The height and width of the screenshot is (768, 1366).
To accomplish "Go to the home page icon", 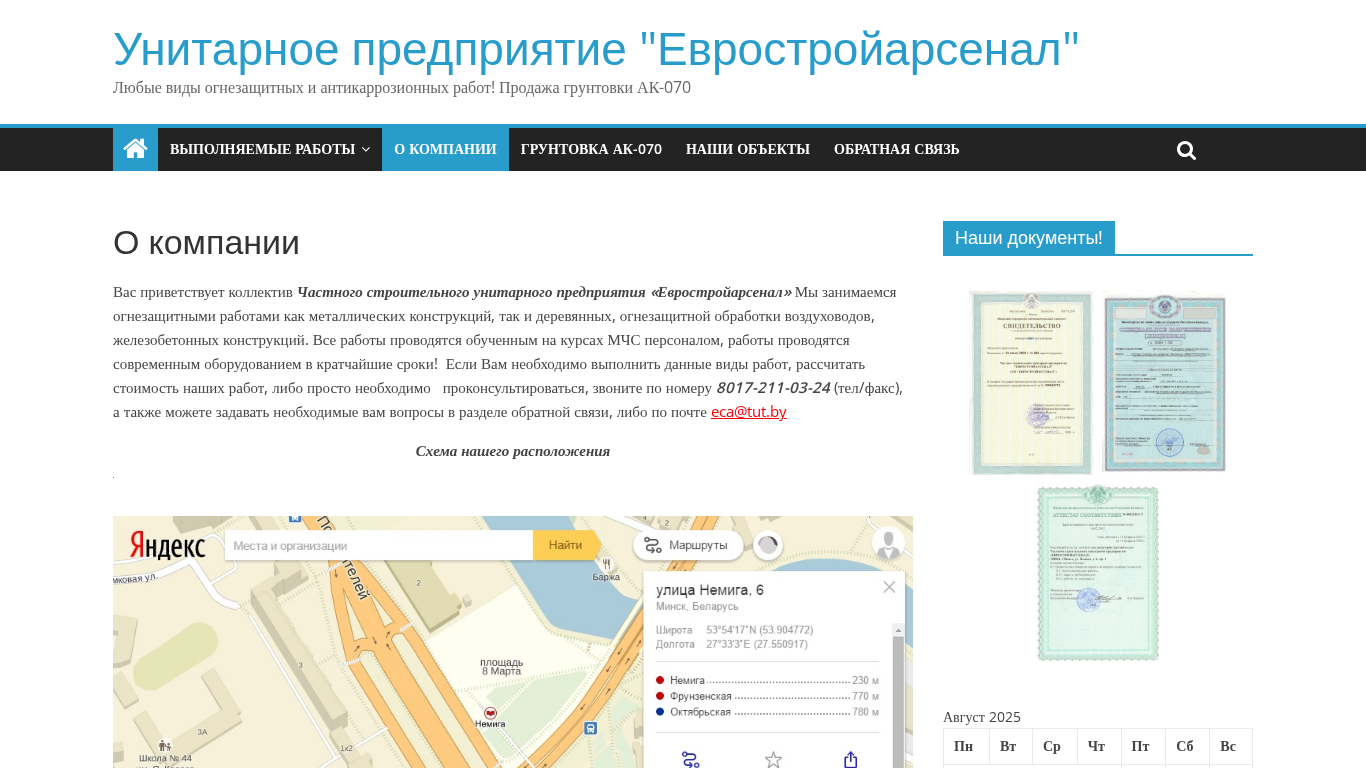I will coord(135,149).
